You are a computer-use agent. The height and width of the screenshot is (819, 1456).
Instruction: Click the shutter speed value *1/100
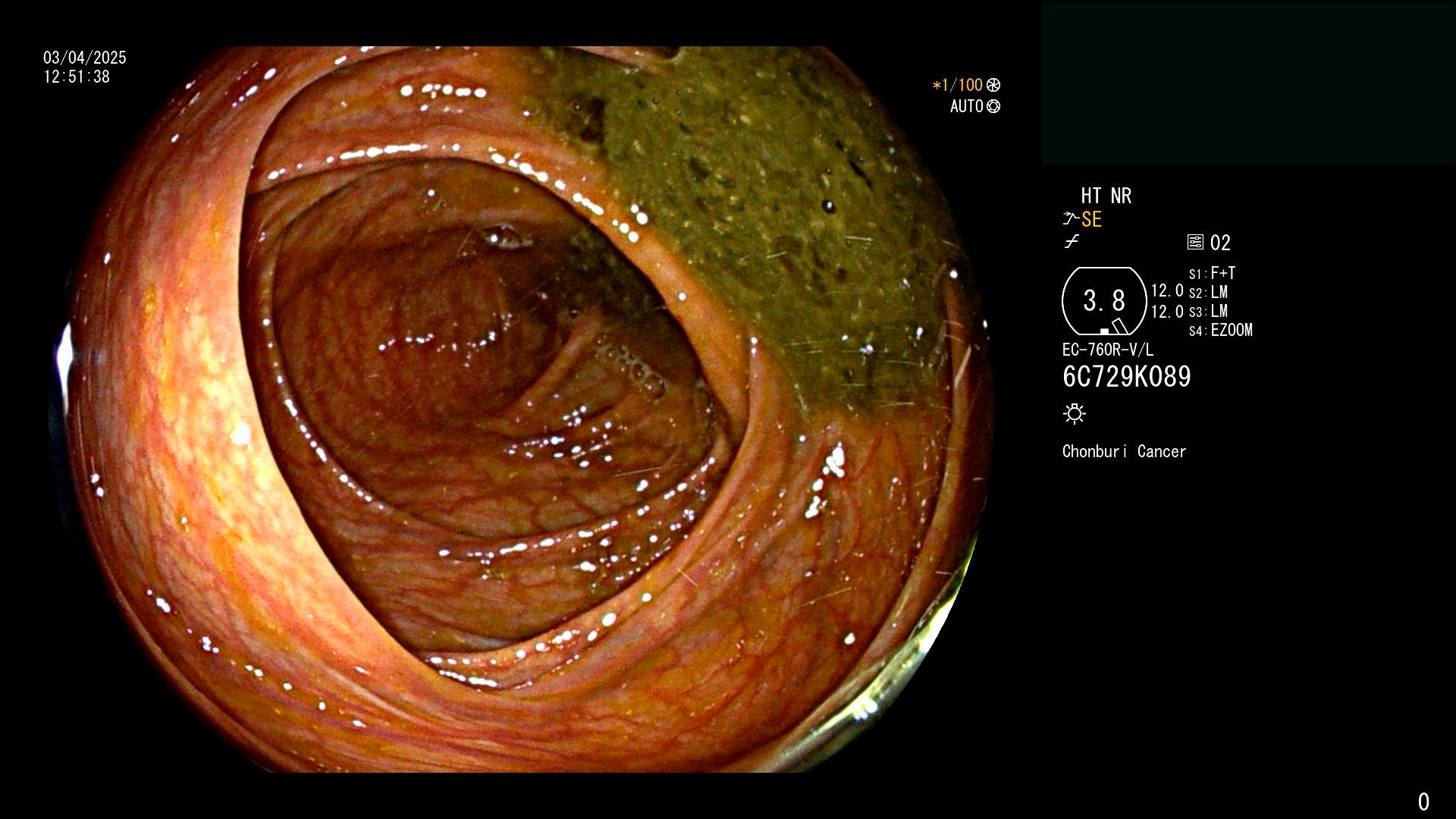pyautogui.click(x=958, y=85)
